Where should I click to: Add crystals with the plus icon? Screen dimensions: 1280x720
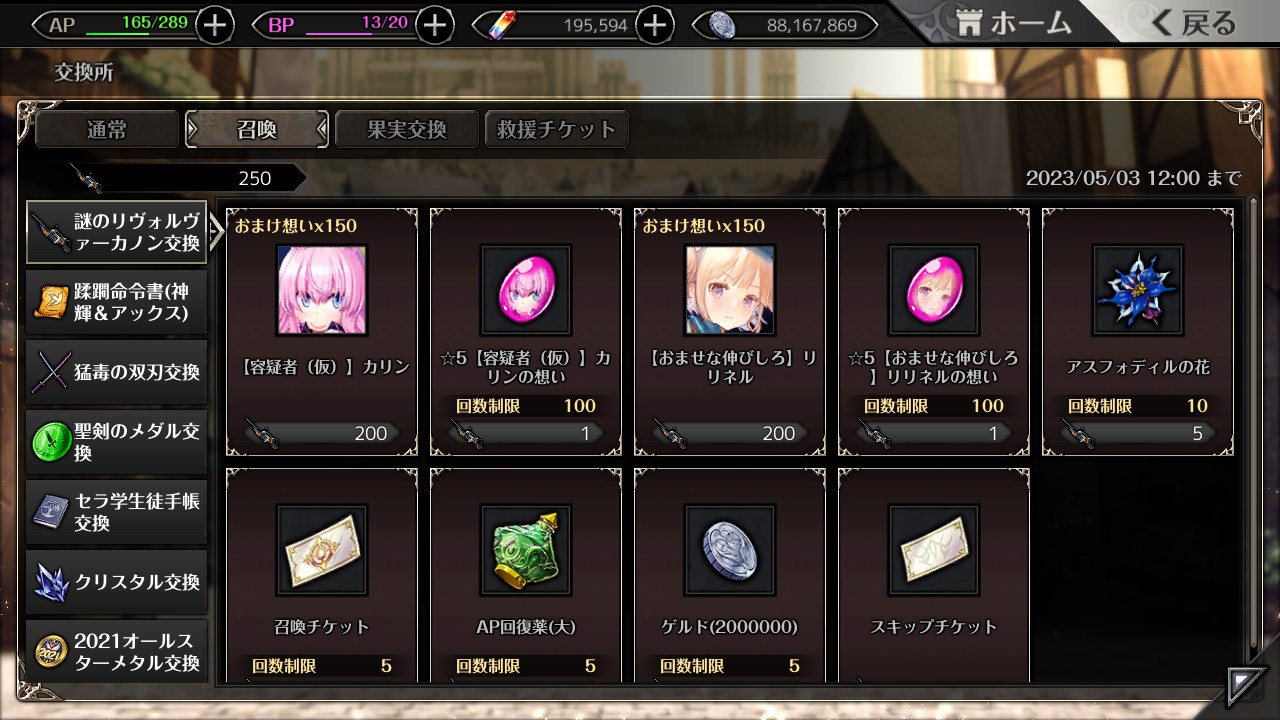(654, 25)
